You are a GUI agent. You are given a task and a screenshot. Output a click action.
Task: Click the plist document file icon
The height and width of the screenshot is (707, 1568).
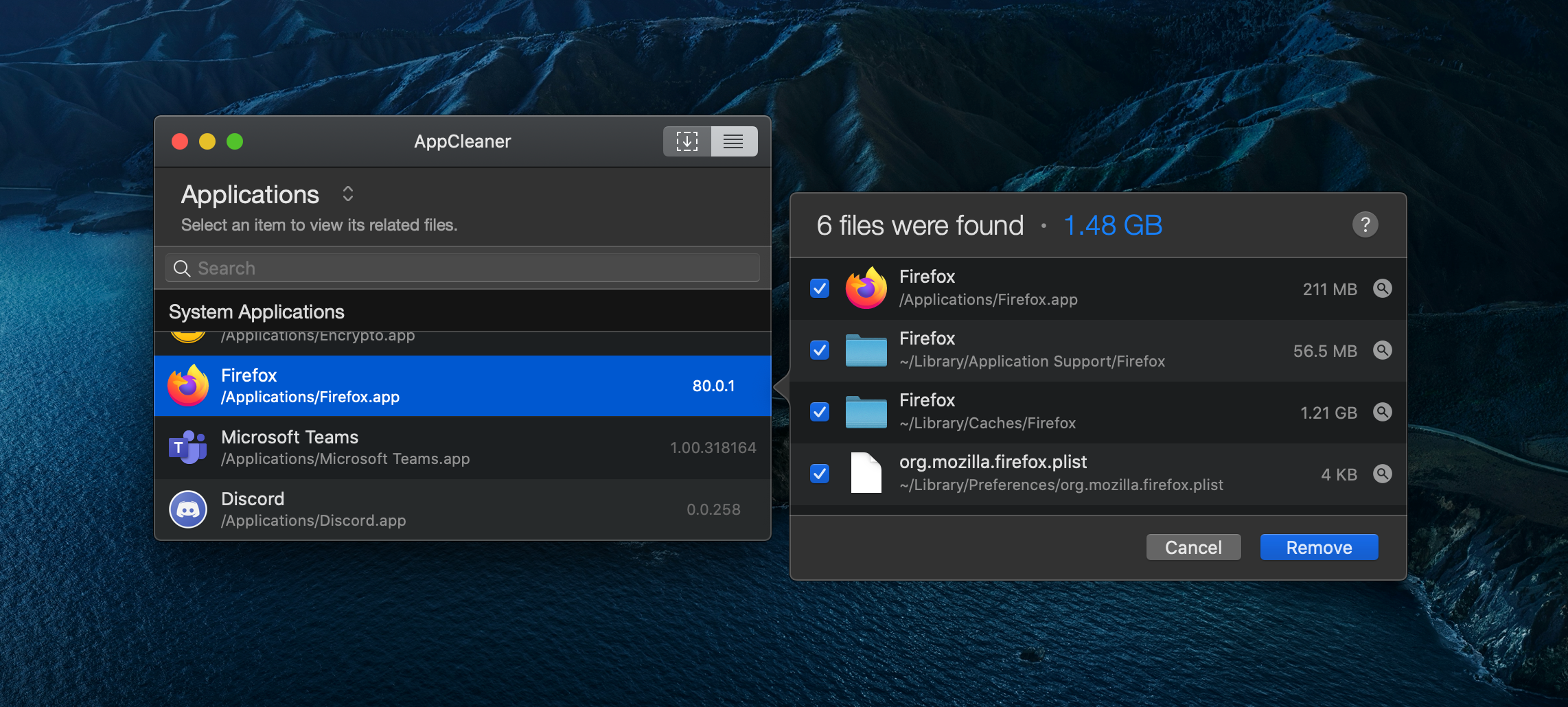(866, 473)
